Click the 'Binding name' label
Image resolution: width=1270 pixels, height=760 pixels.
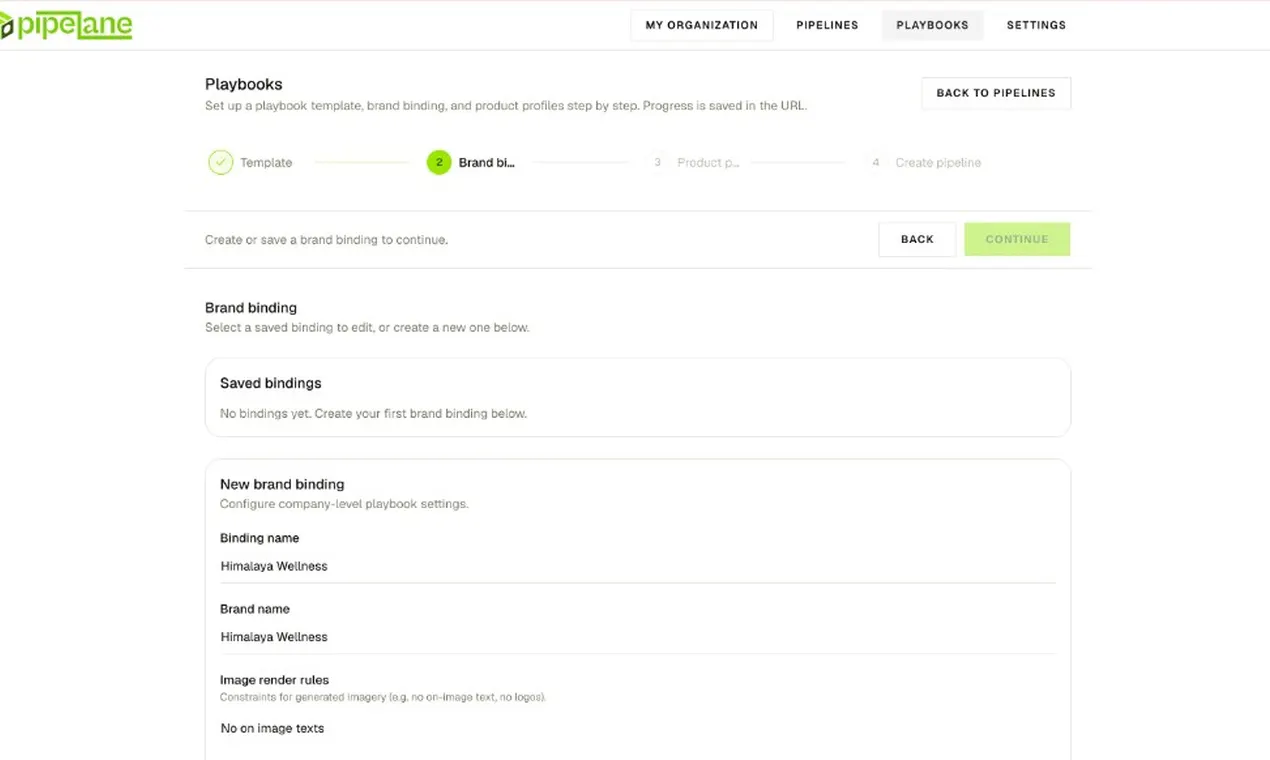tap(260, 538)
